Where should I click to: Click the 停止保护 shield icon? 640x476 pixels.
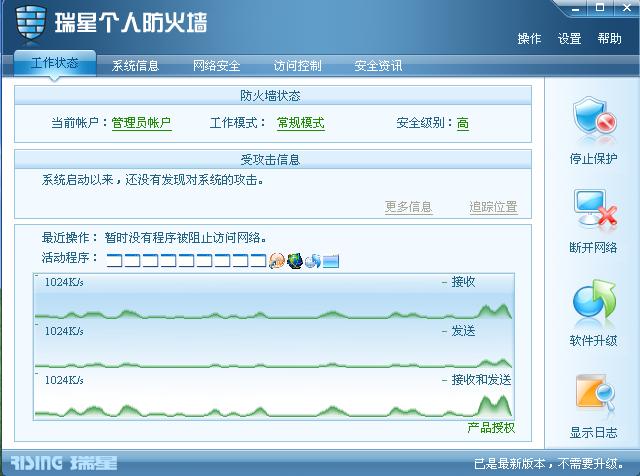594,117
